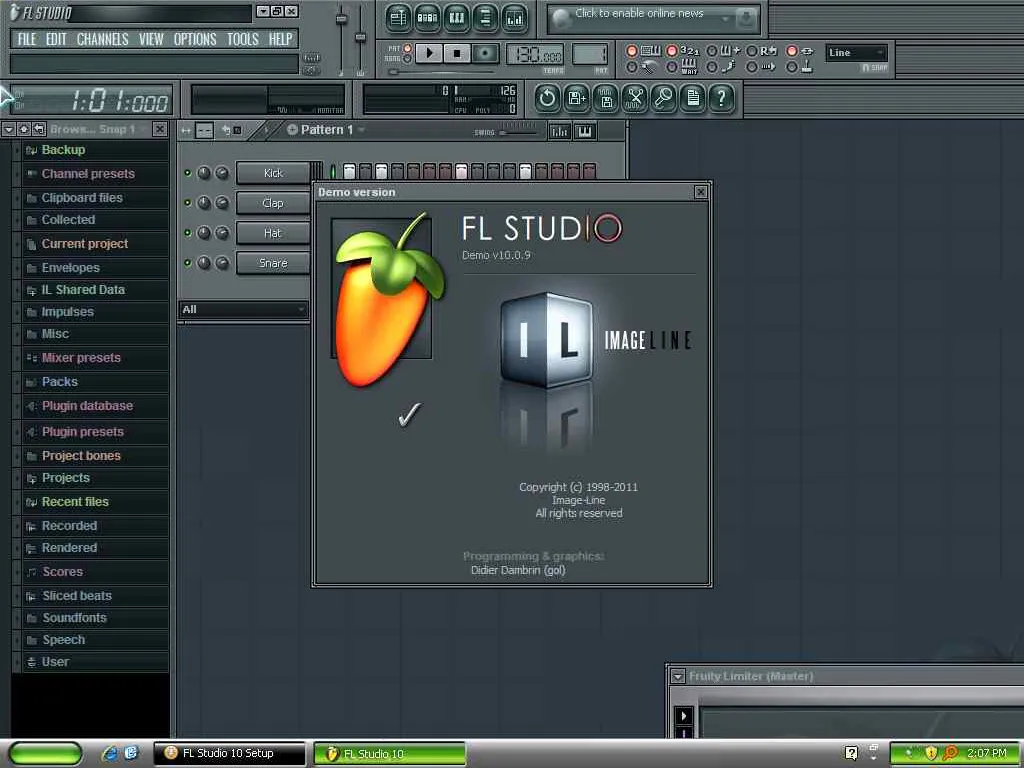This screenshot has height=768, width=1024.
Task: Click the Stop button in transport
Action: coord(457,54)
